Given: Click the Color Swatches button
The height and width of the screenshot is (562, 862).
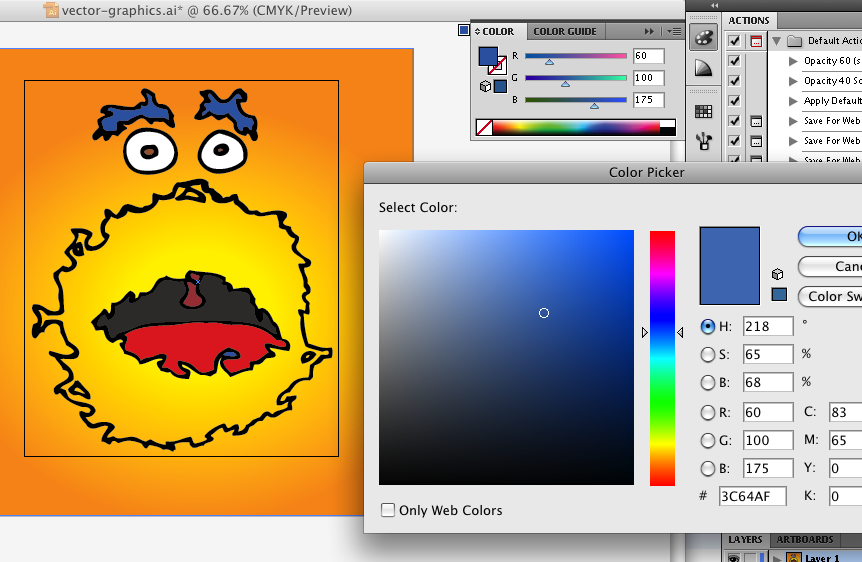Looking at the screenshot, I should [829, 296].
